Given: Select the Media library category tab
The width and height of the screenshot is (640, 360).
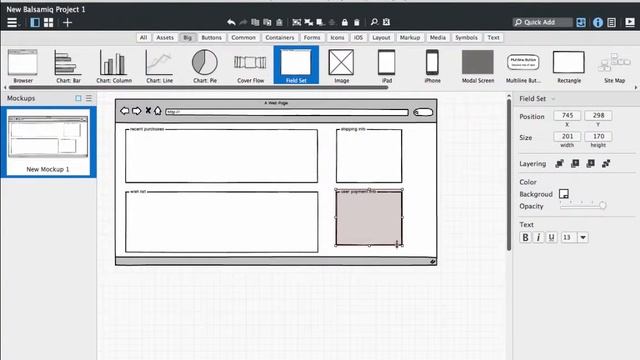Looking at the screenshot, I should click(x=438, y=38).
